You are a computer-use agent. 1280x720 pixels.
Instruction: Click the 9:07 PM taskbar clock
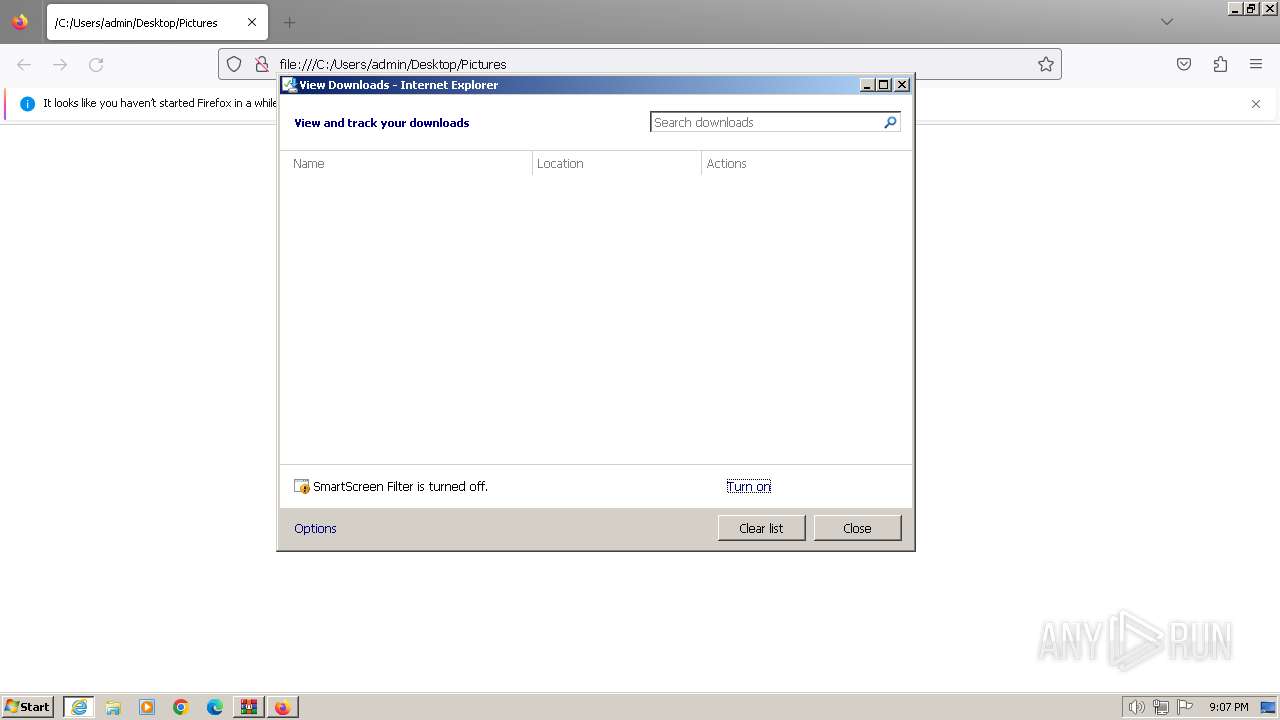[x=1228, y=707]
